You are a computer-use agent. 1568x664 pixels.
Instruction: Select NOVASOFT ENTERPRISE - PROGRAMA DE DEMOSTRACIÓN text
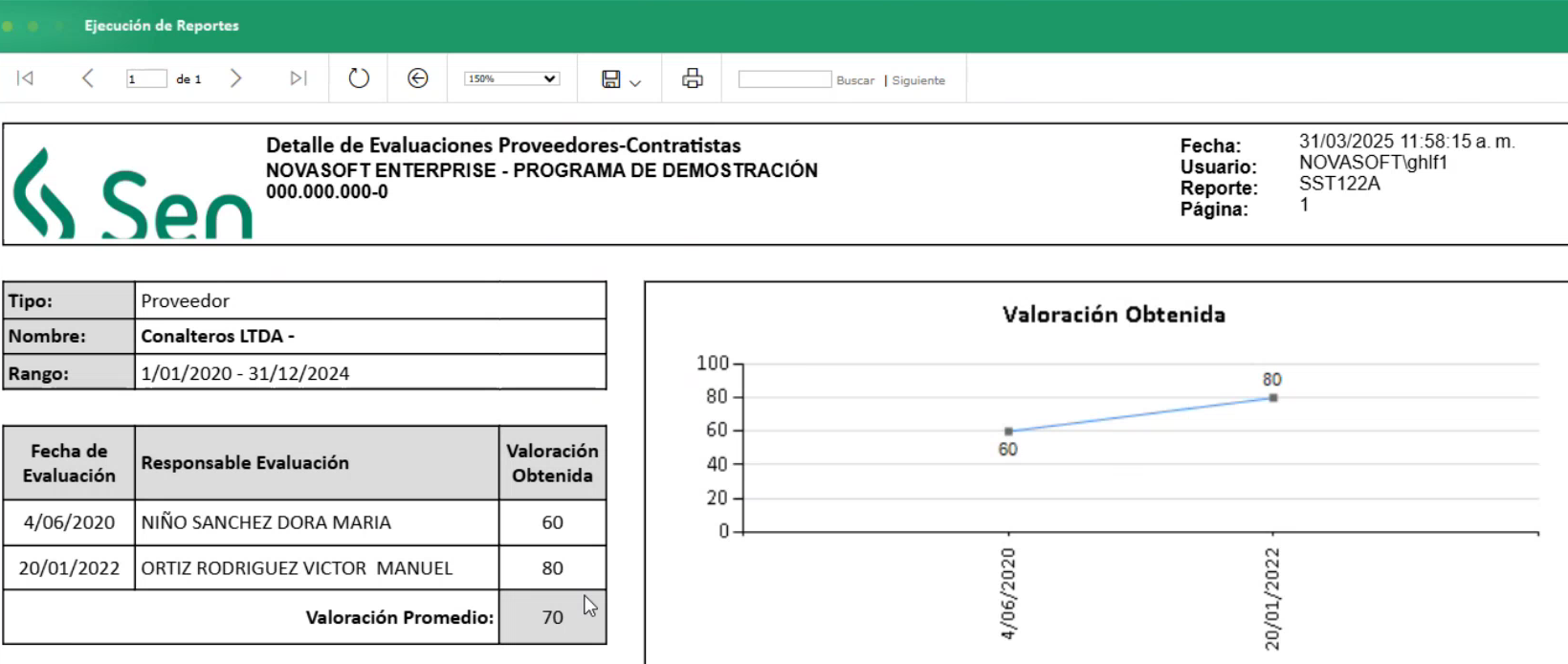click(541, 170)
